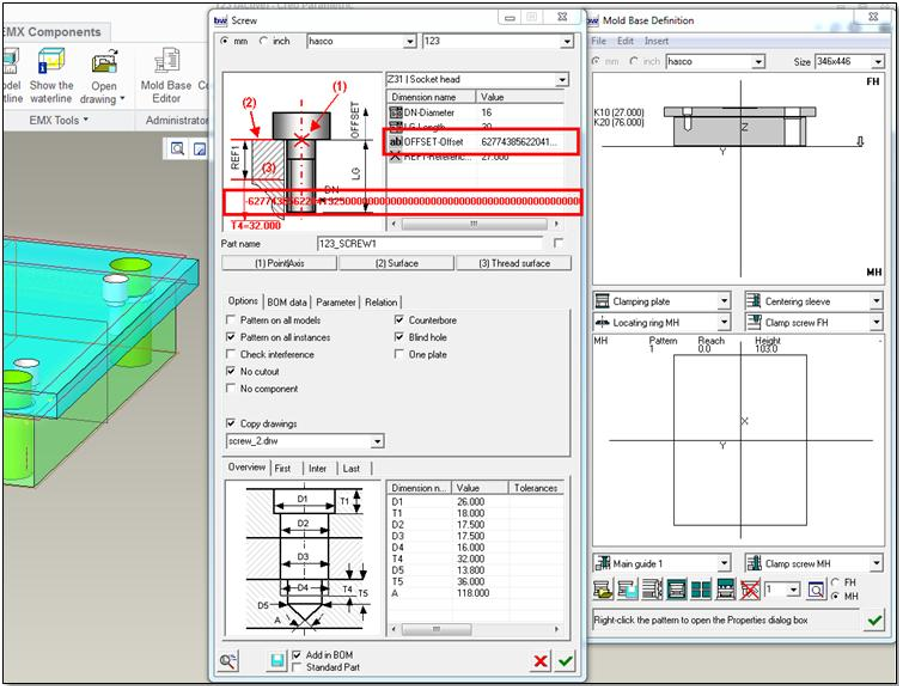The height and width of the screenshot is (686, 899).
Task: Click the magnifier preview icon in Mold Base Definition
Action: tap(815, 589)
